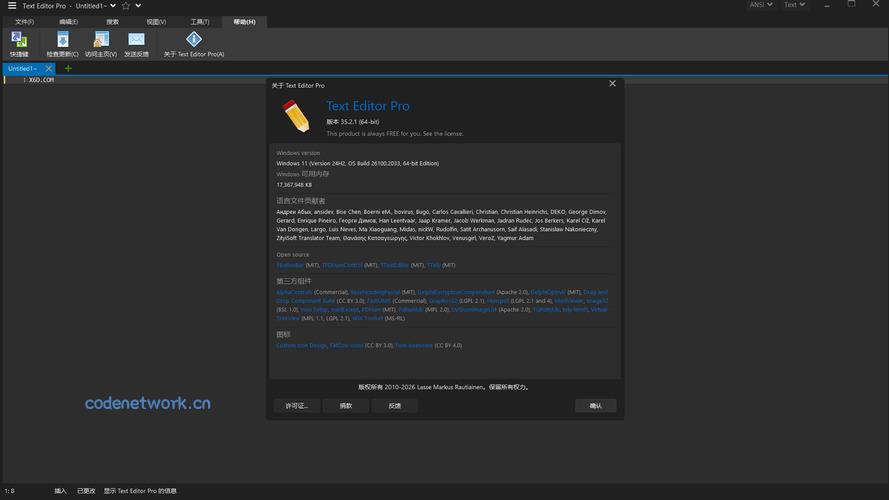Click the License (许可证...) button
This screenshot has width=889, height=500.
tap(297, 406)
